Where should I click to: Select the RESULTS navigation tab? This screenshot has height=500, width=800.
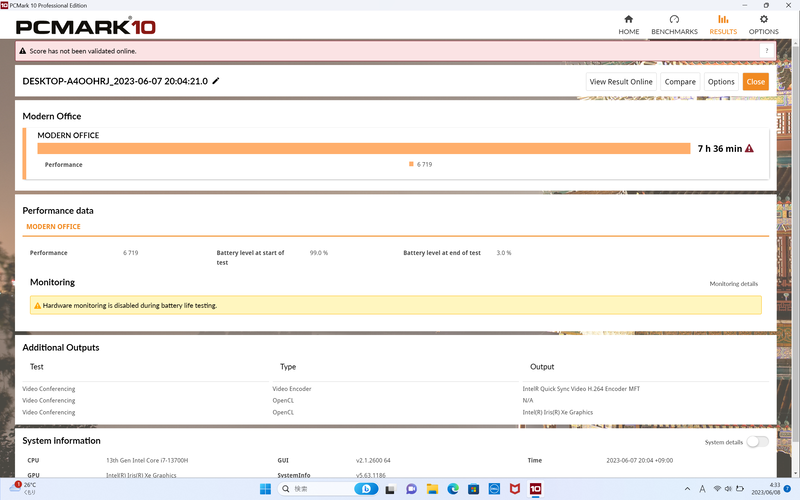(723, 24)
